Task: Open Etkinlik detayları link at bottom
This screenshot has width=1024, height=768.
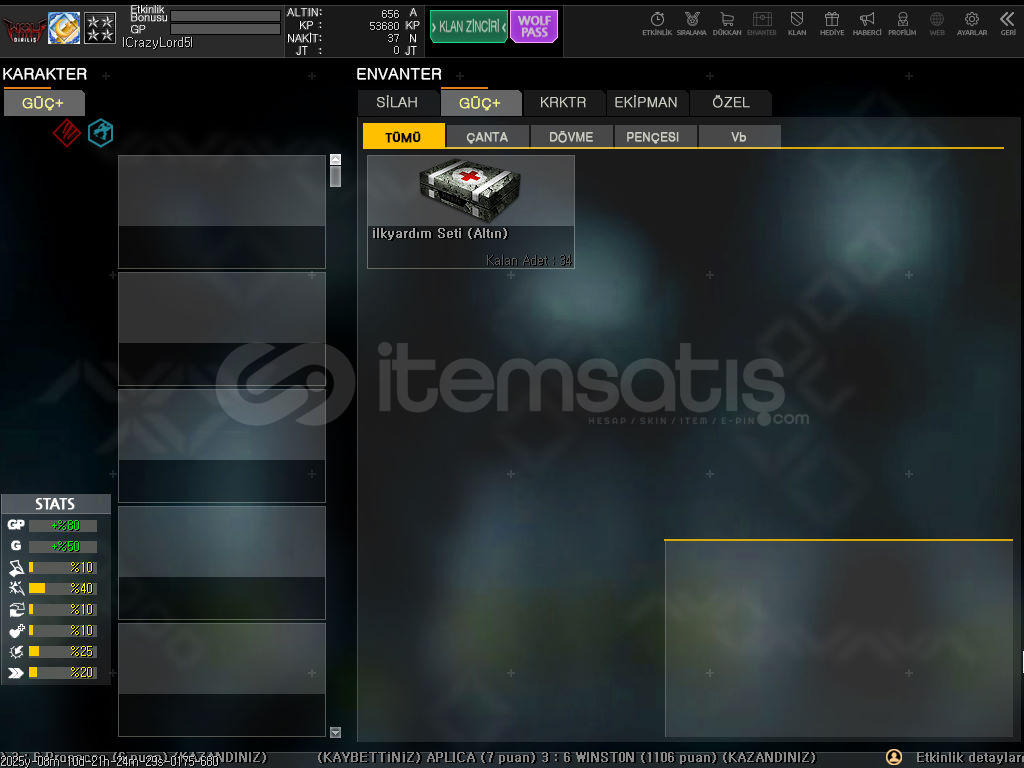Action: point(969,757)
